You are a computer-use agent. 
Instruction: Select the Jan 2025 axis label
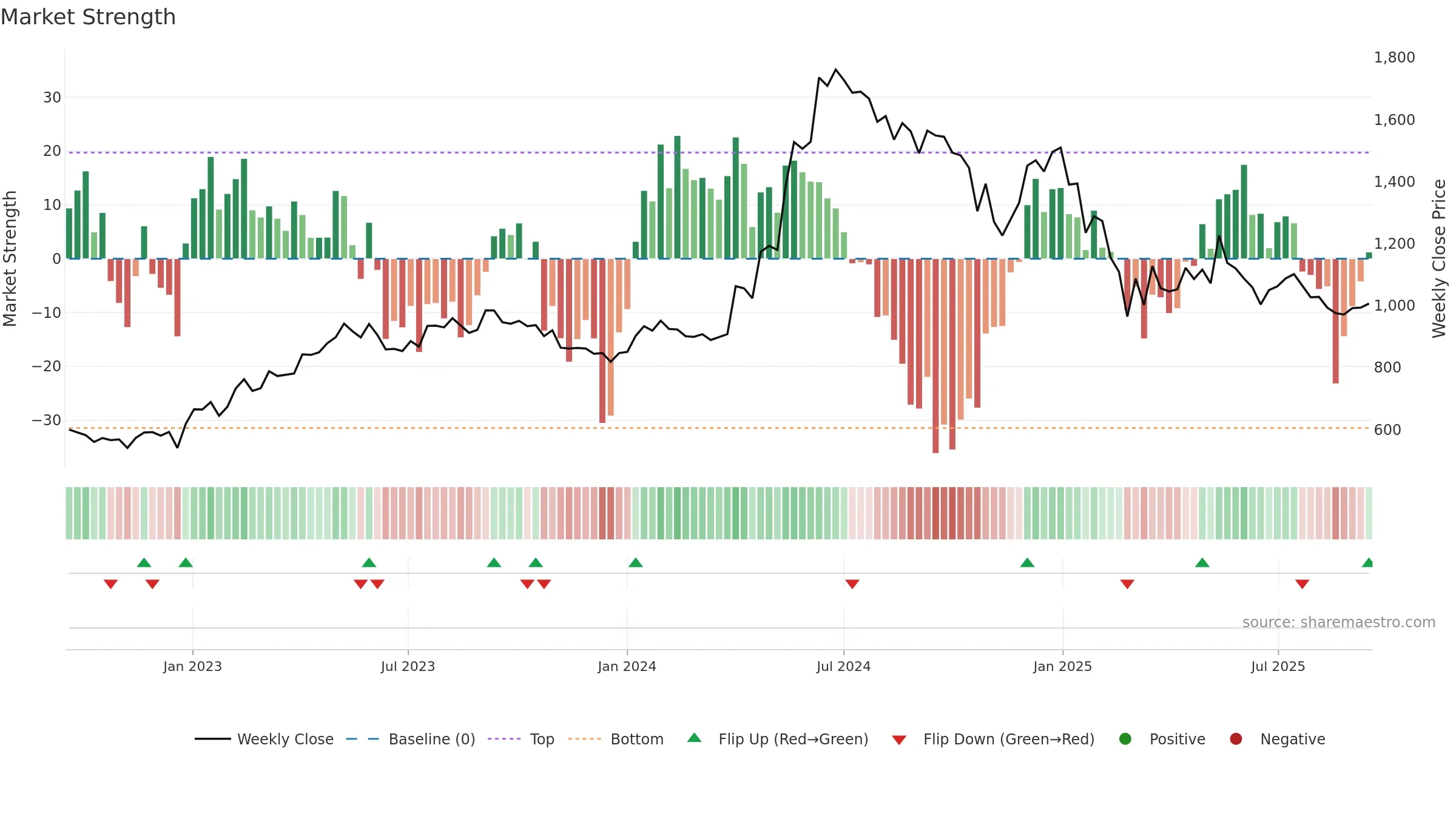[x=1062, y=666]
